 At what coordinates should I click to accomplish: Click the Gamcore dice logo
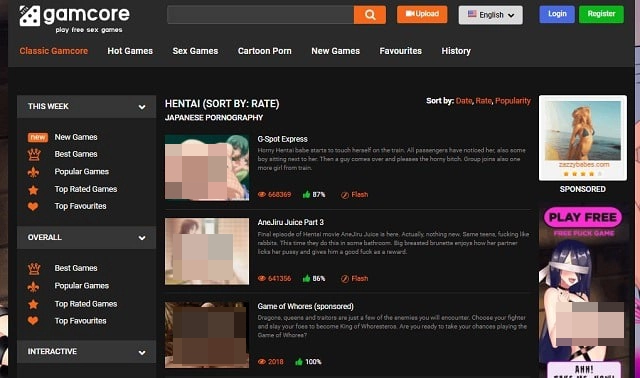[30, 16]
